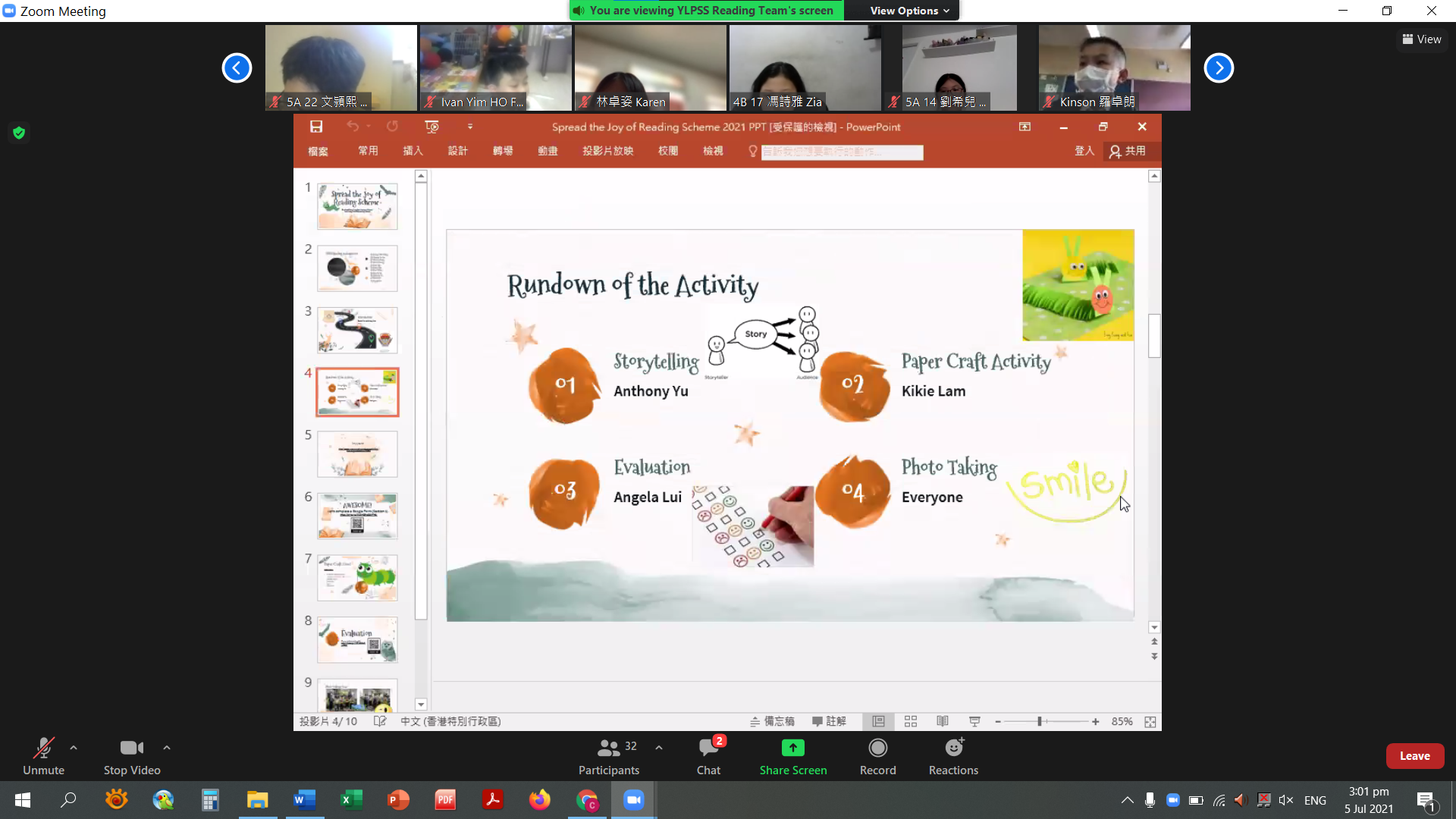
Task: Select slide 3 thumbnail
Action: (357, 330)
